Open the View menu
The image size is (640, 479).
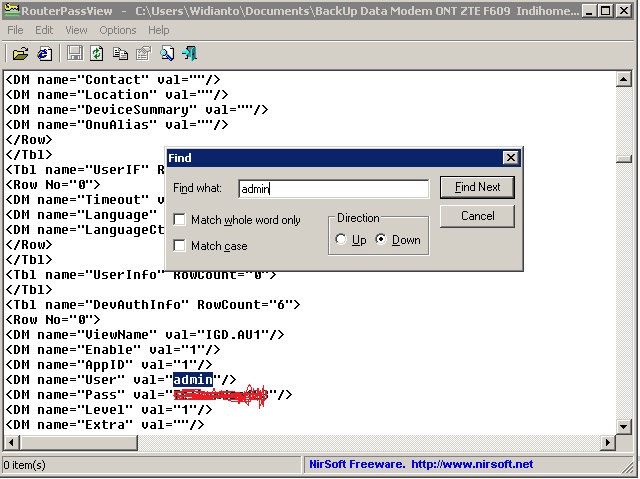pos(76,30)
